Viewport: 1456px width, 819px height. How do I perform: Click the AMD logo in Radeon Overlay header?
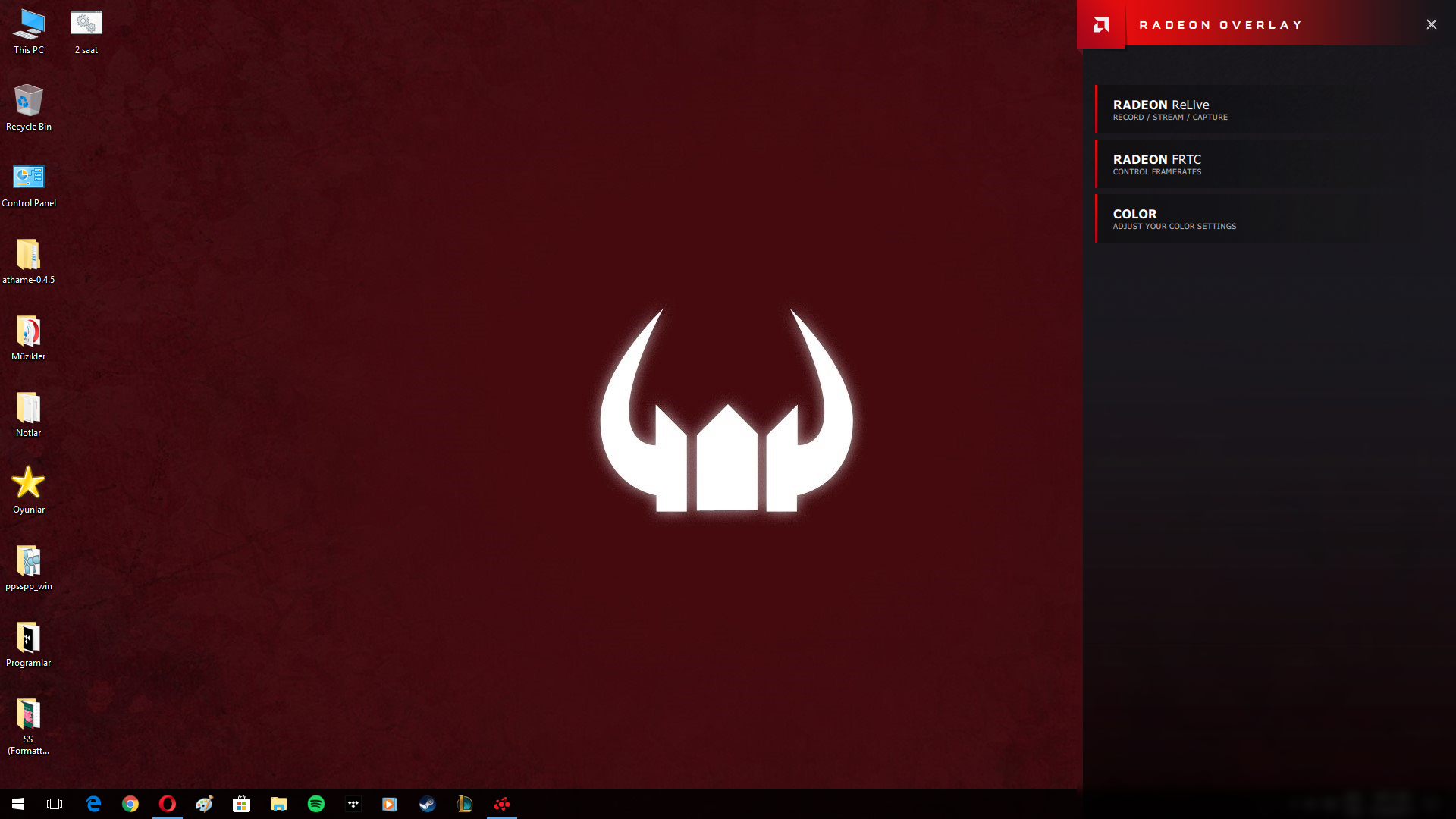[x=1101, y=24]
